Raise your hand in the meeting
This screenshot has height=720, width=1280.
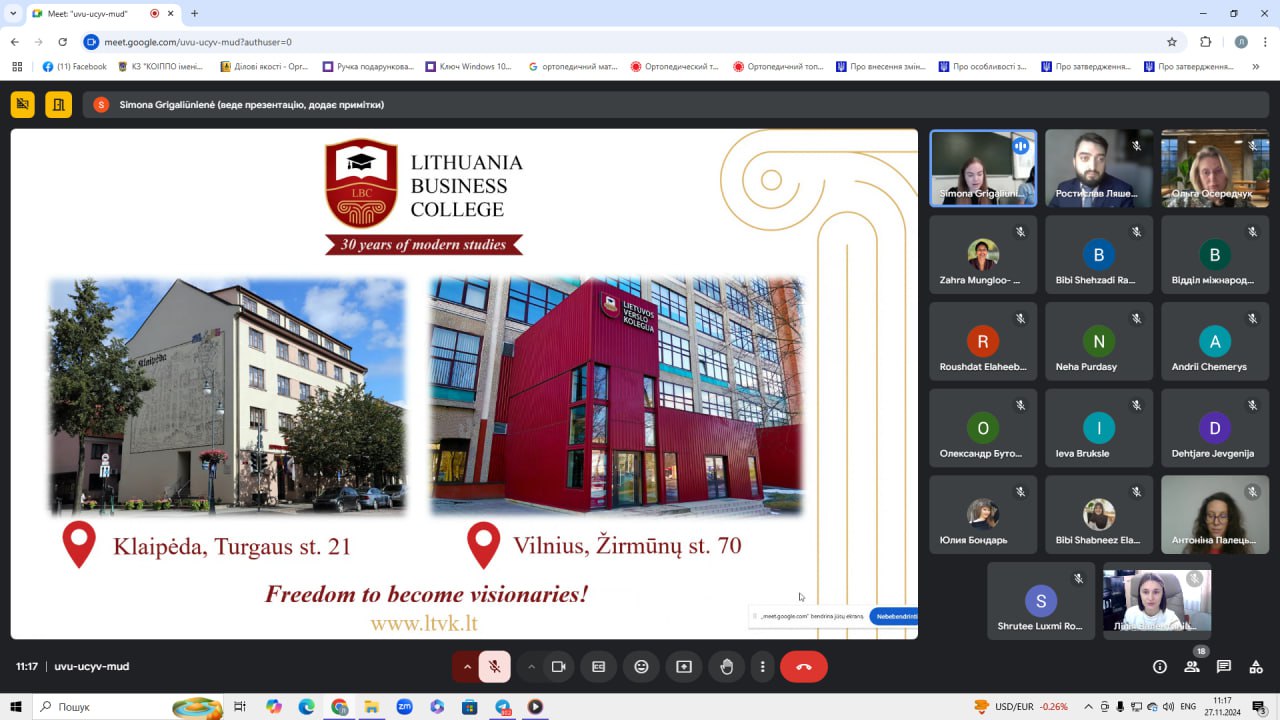click(x=727, y=667)
